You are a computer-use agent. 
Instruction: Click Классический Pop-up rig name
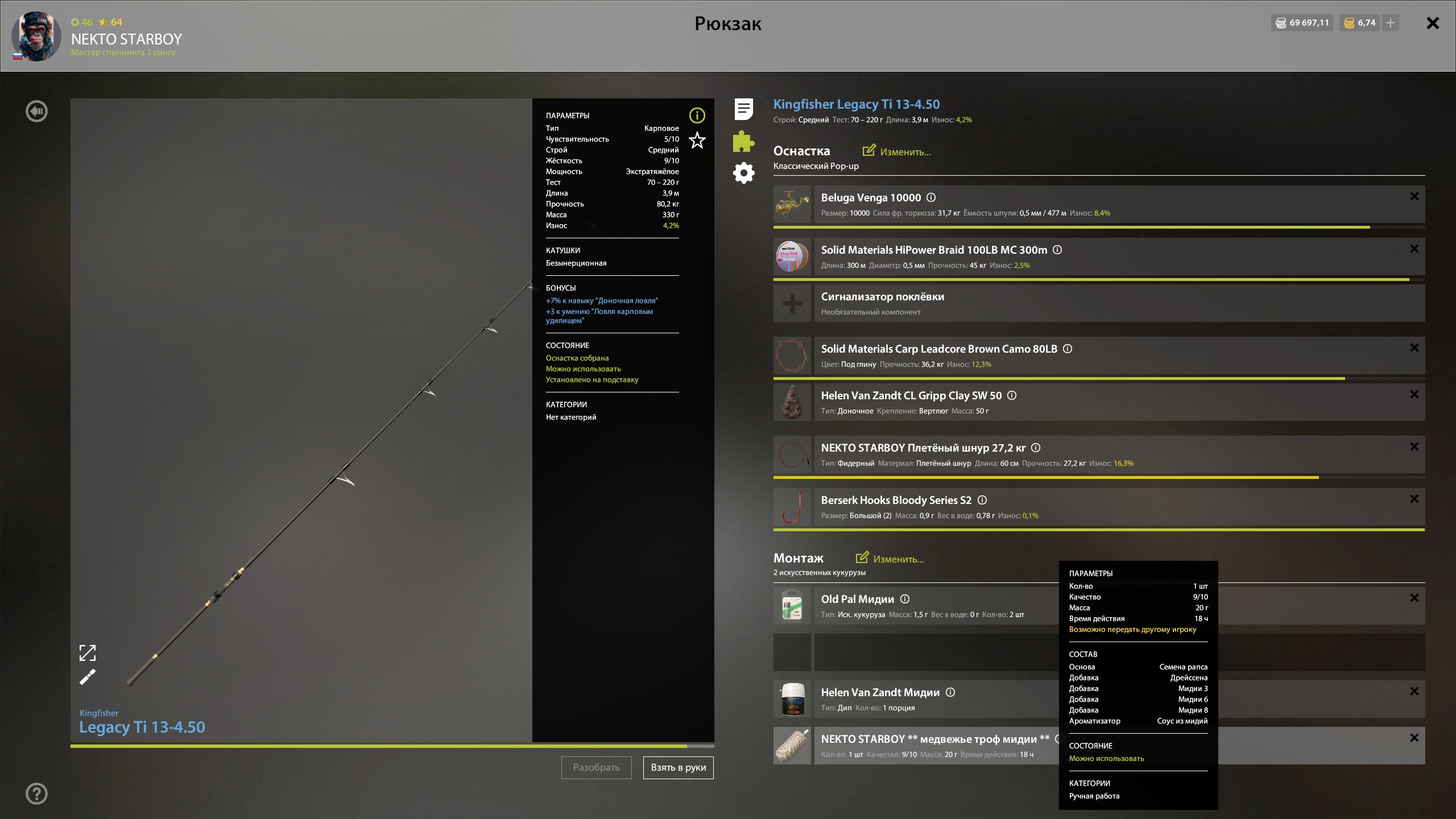816,166
